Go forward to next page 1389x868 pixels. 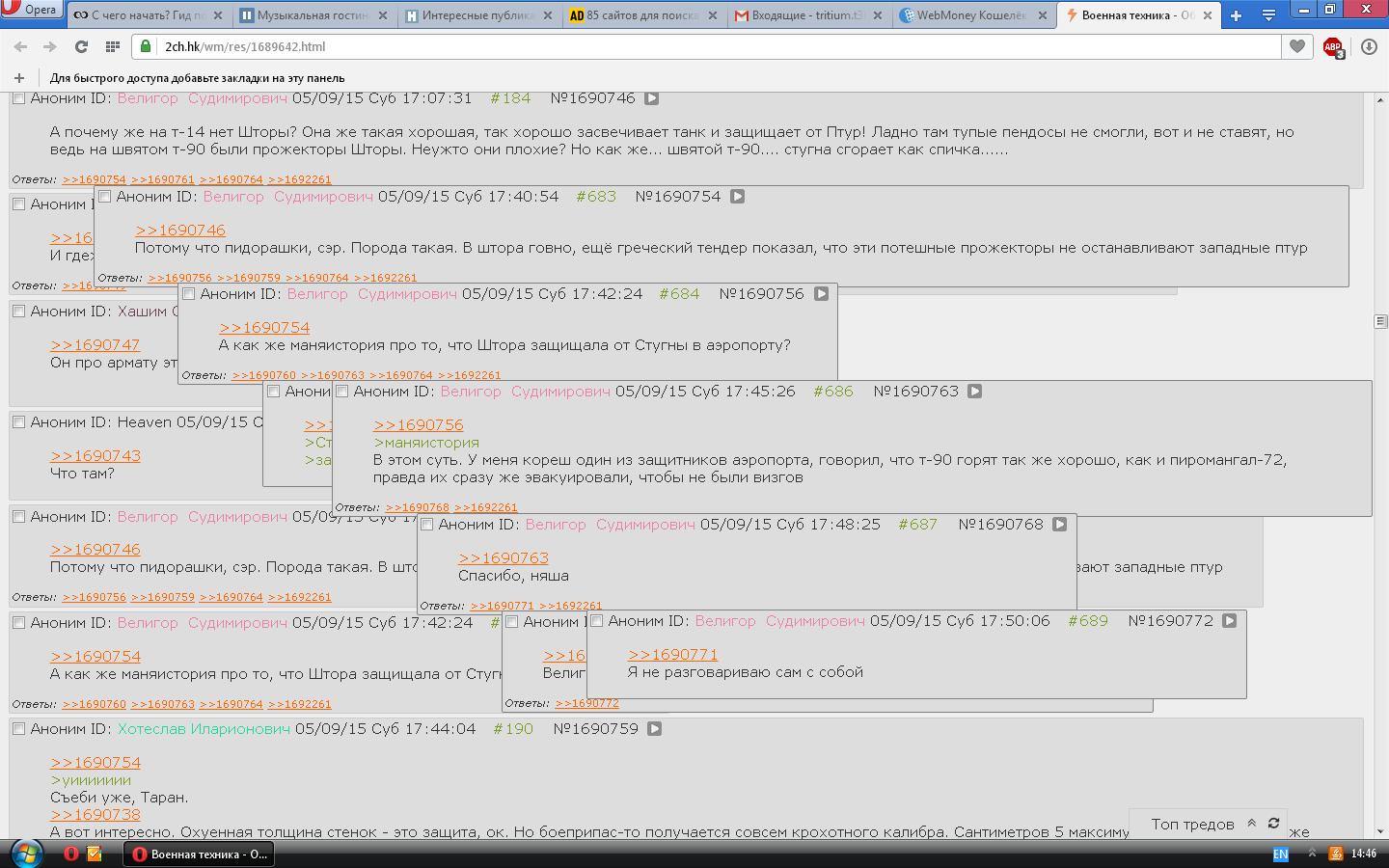click(x=50, y=46)
